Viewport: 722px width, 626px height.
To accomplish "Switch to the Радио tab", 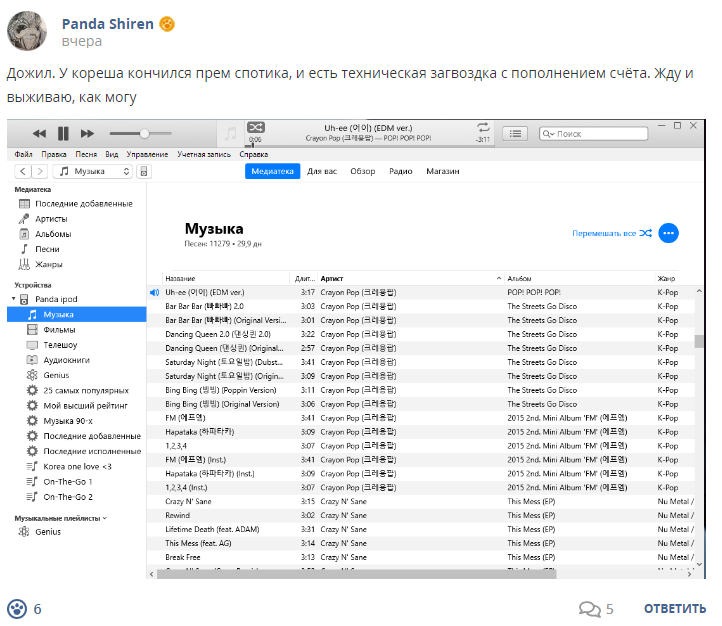I will tap(401, 171).
